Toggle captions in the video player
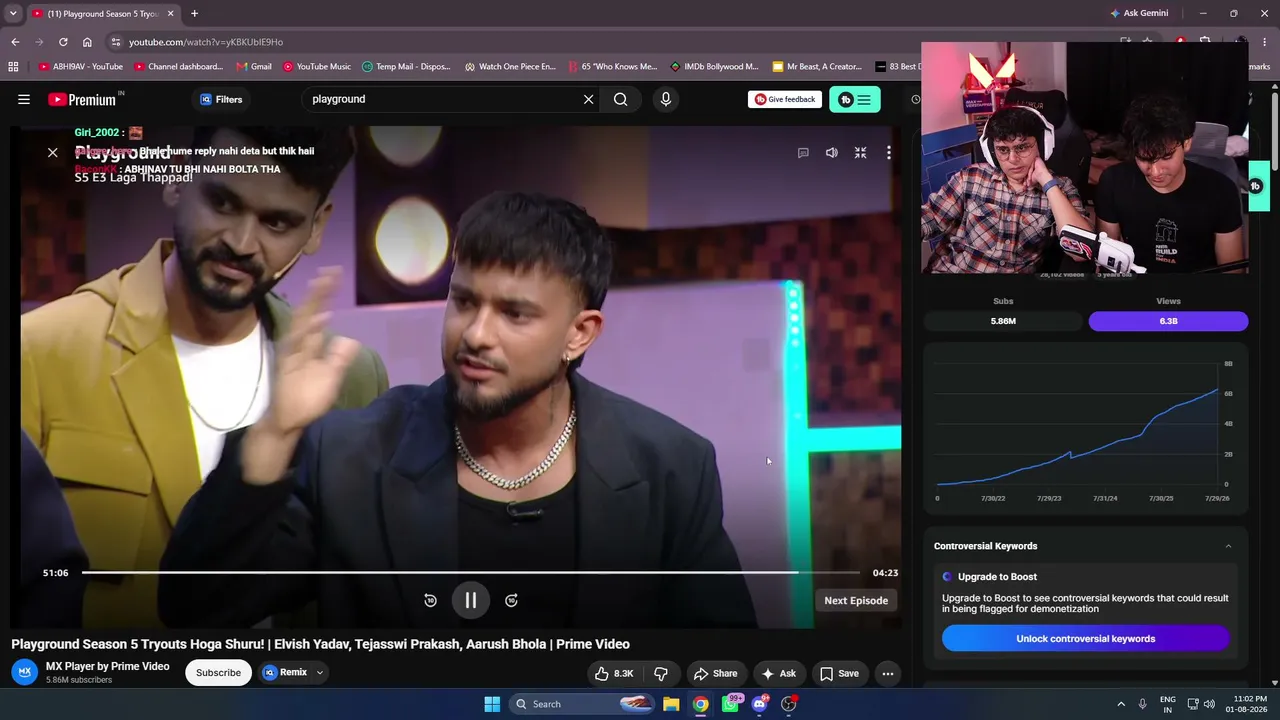The width and height of the screenshot is (1280, 720). [803, 153]
